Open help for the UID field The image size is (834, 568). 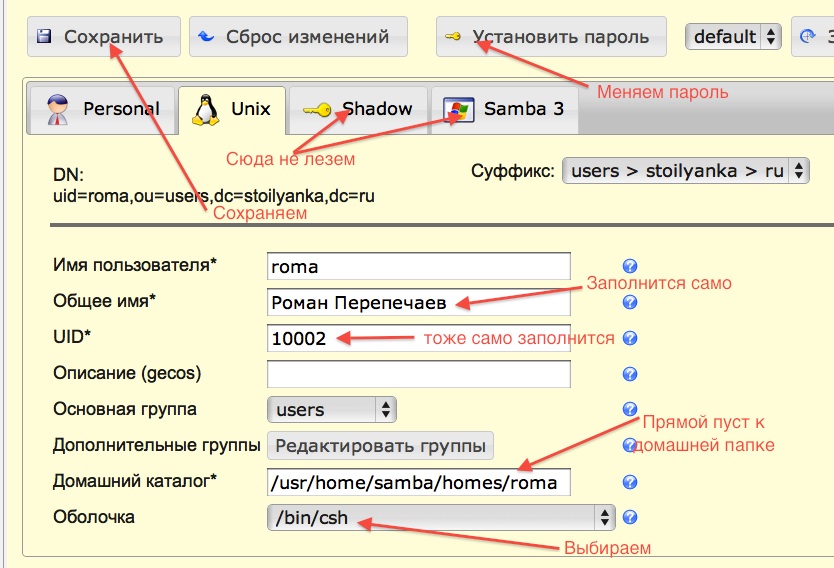630,338
